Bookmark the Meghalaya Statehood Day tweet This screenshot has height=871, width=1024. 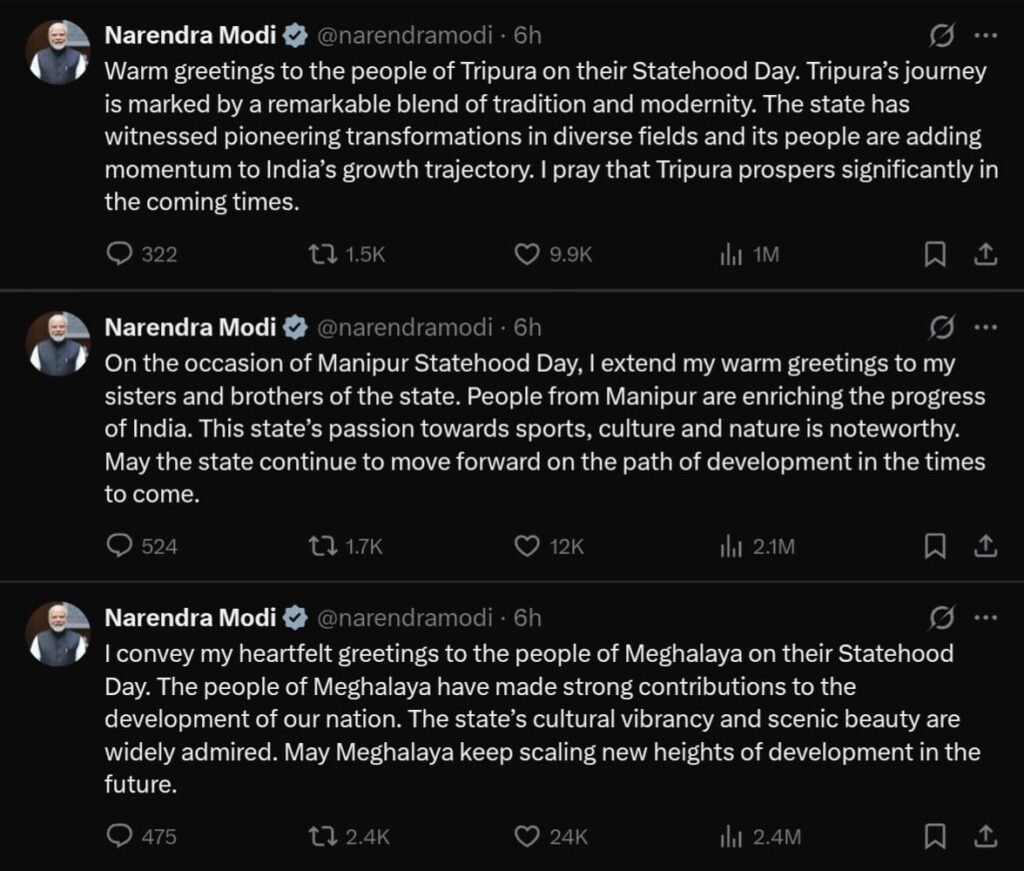(x=934, y=836)
